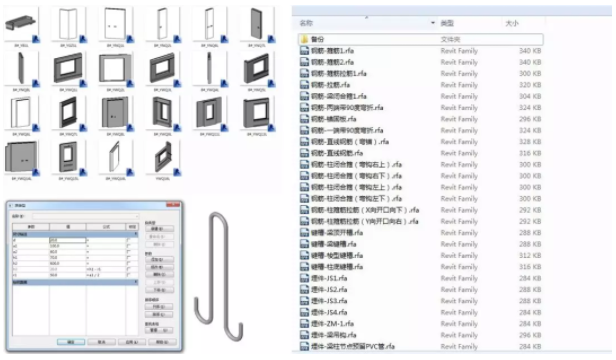Click the file icon of 钢筋-箍筋1.rfa

(x=304, y=51)
